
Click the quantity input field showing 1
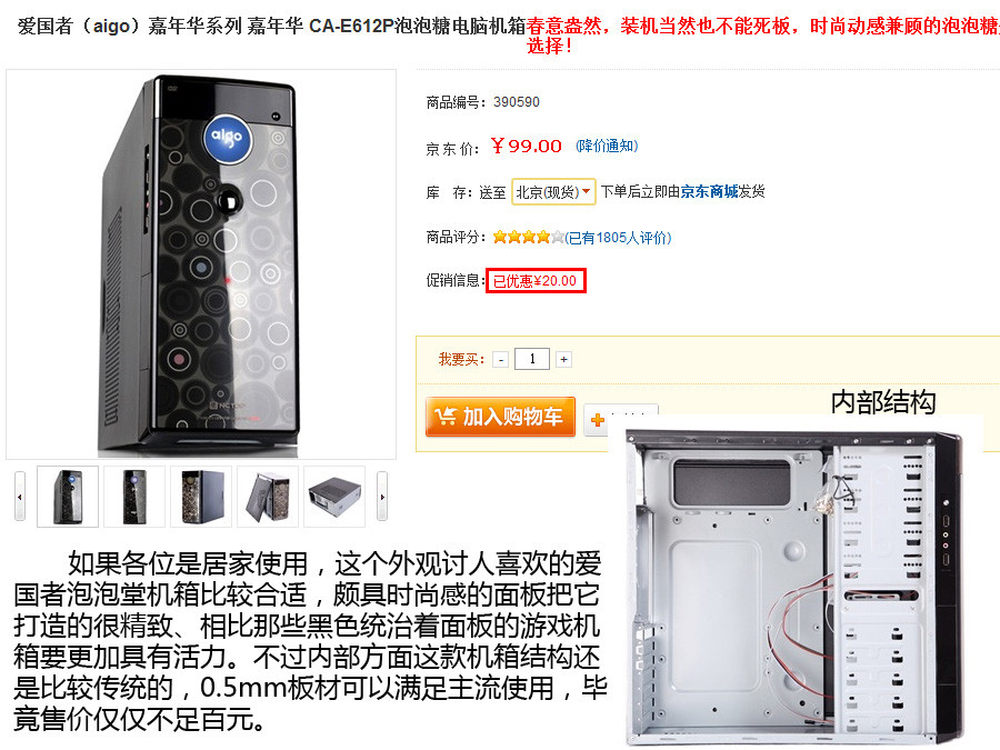pos(532,359)
